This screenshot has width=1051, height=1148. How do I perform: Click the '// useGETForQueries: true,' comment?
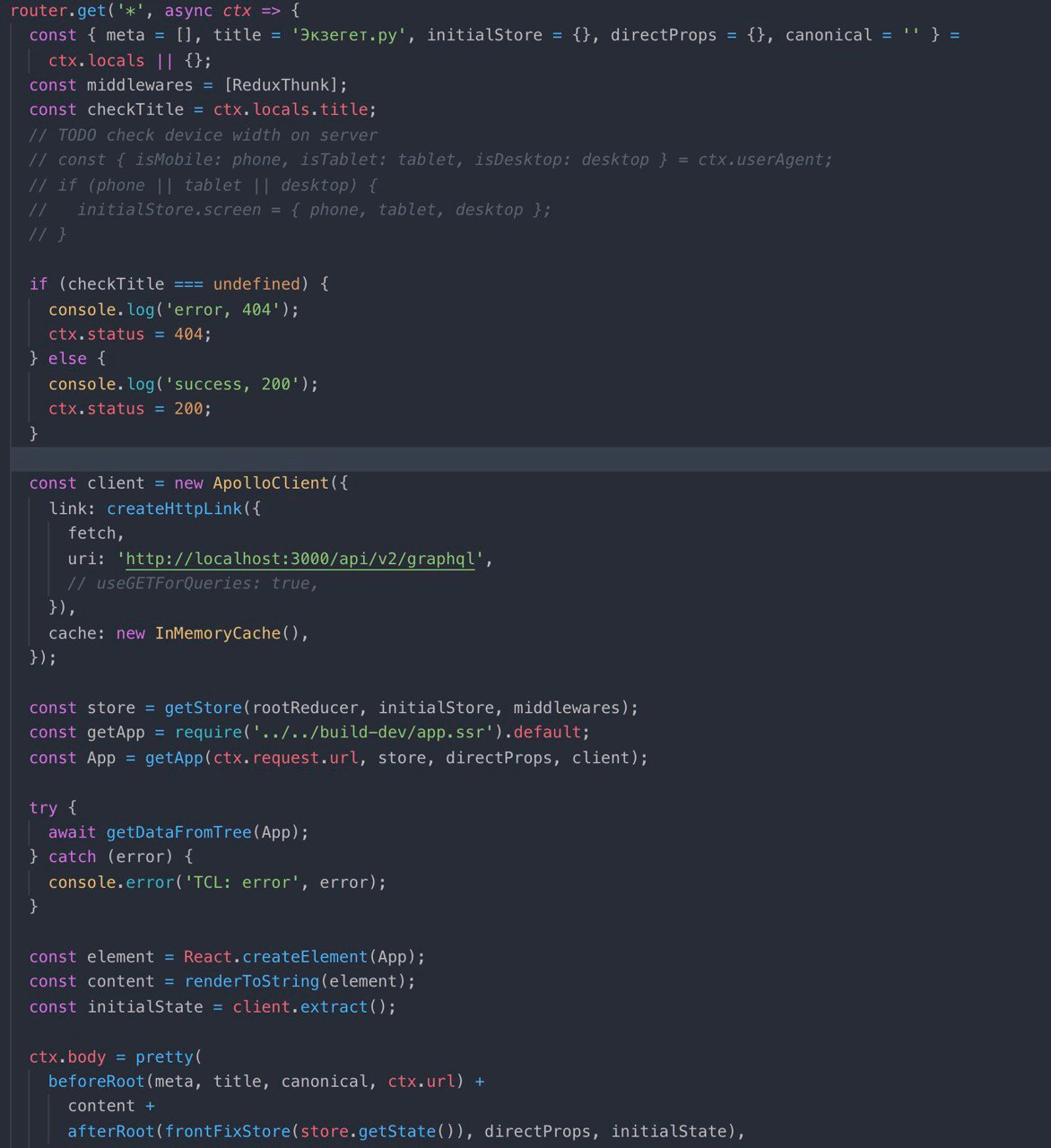click(194, 584)
